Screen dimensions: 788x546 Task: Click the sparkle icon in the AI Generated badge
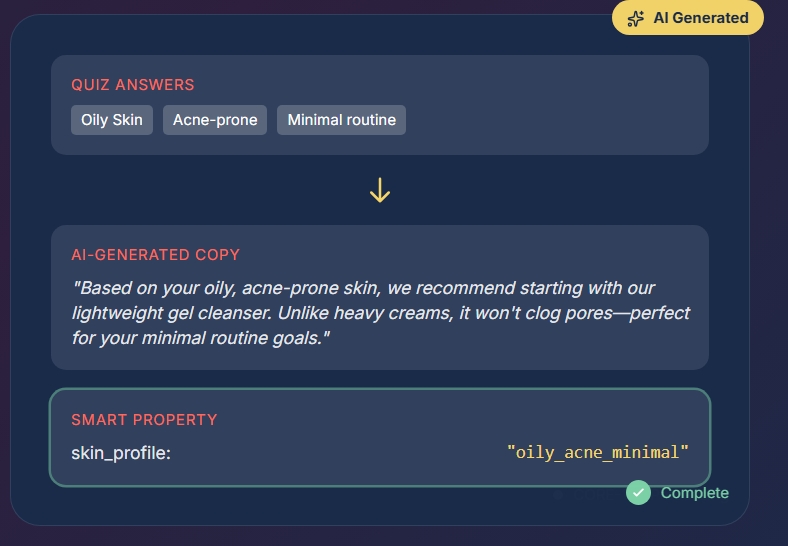pyautogui.click(x=636, y=18)
